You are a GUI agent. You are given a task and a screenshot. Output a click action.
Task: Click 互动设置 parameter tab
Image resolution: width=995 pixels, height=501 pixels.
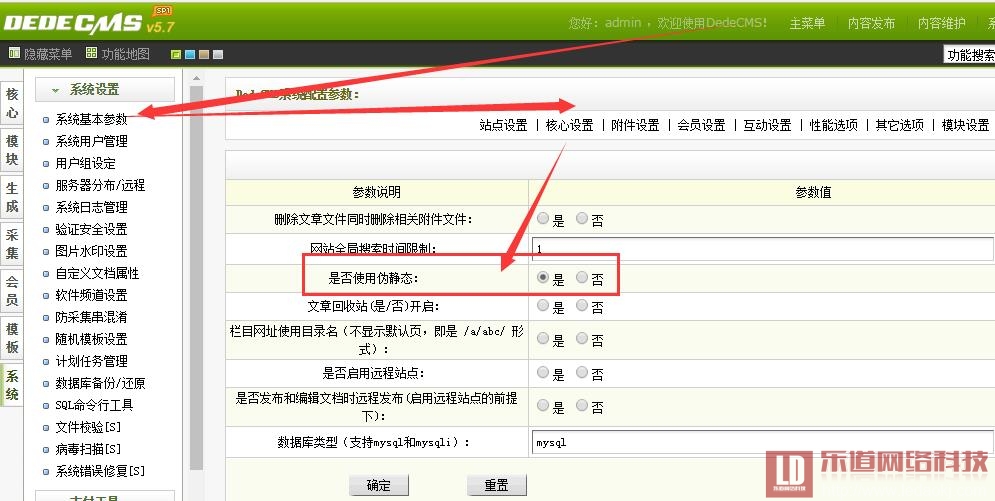pyautogui.click(x=767, y=126)
